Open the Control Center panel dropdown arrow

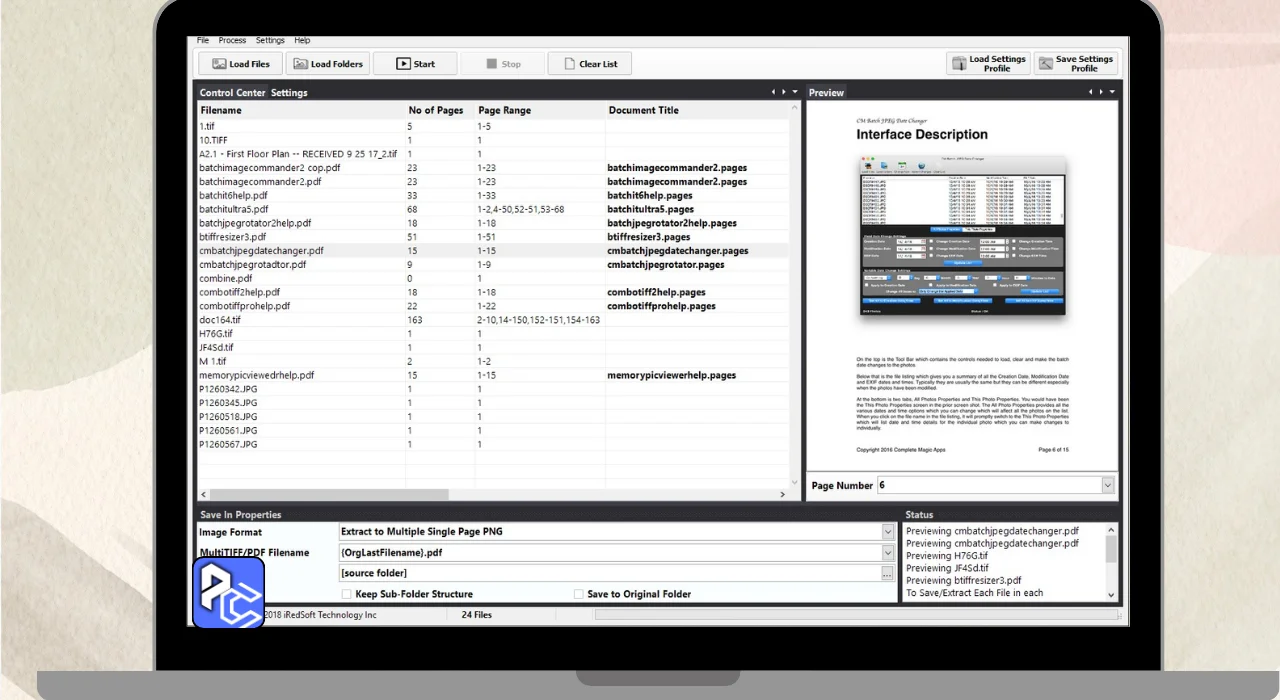click(795, 92)
